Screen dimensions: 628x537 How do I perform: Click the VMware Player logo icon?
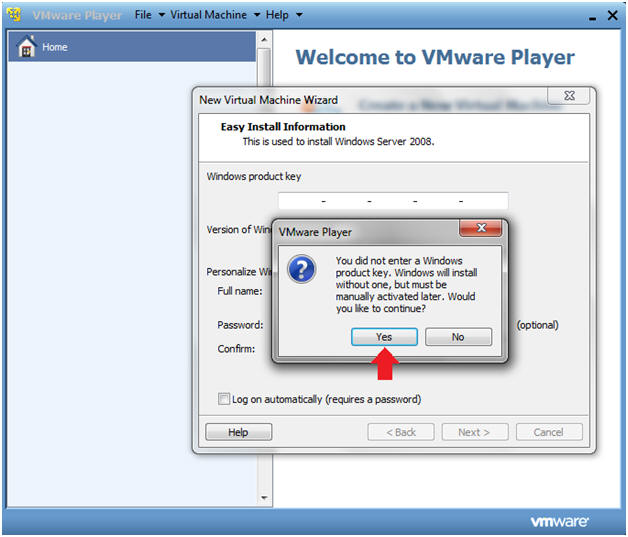[x=14, y=14]
